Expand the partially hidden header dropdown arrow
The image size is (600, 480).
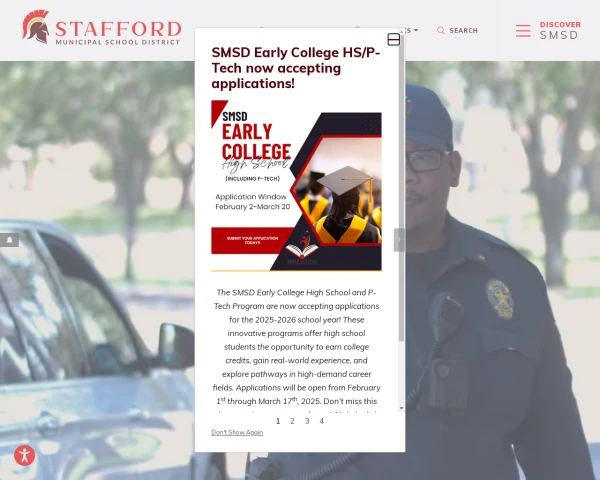click(416, 30)
